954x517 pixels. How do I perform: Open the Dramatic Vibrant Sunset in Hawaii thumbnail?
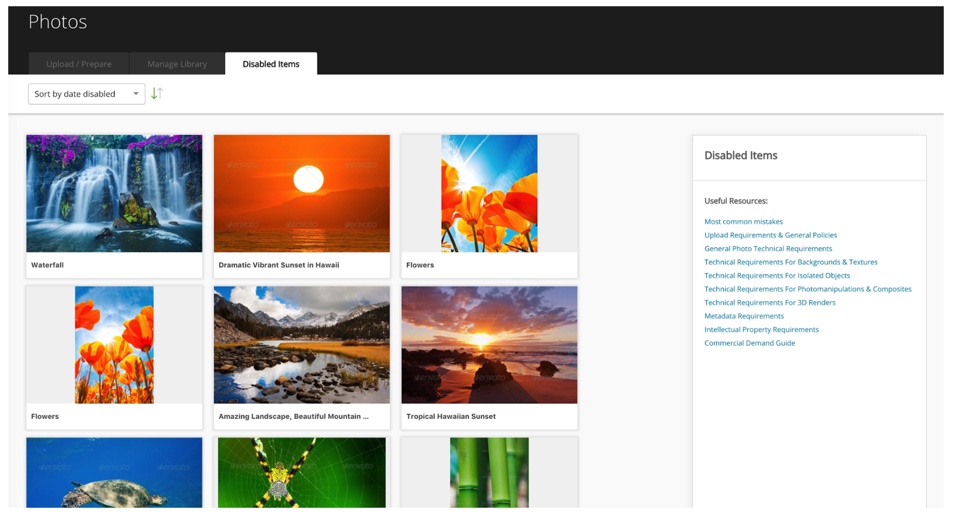click(x=302, y=193)
